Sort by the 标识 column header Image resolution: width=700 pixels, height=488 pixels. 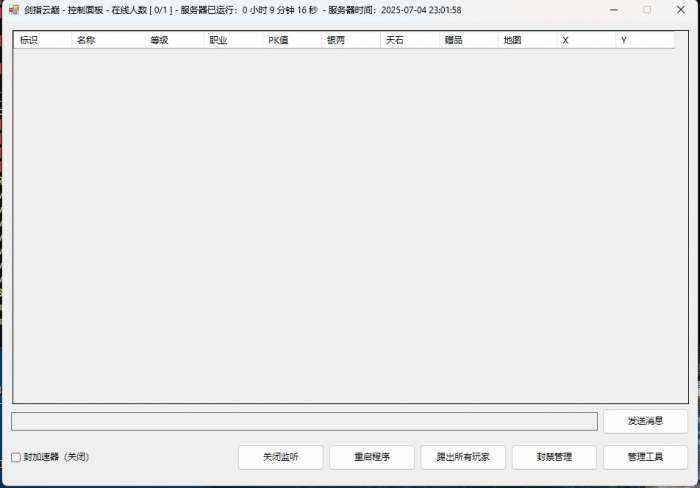tap(42, 40)
